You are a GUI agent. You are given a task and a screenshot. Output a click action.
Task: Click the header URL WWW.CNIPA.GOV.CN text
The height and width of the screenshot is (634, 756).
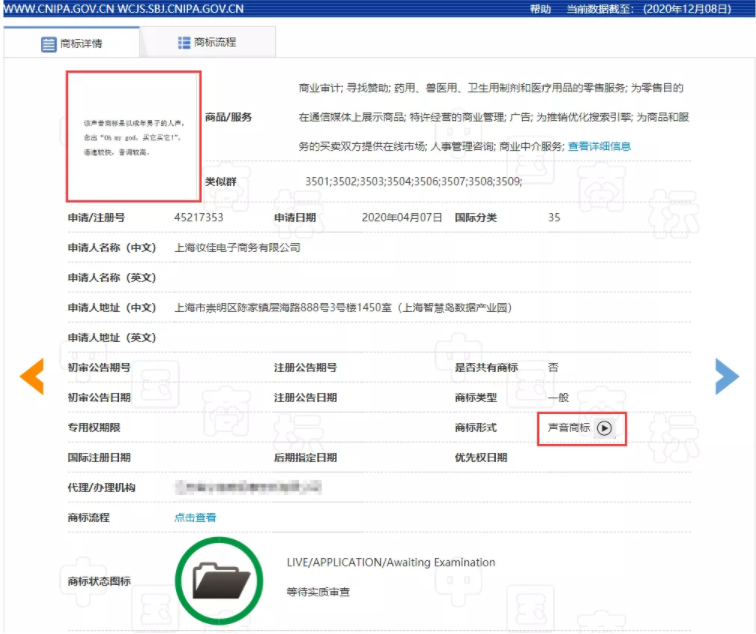click(x=123, y=9)
